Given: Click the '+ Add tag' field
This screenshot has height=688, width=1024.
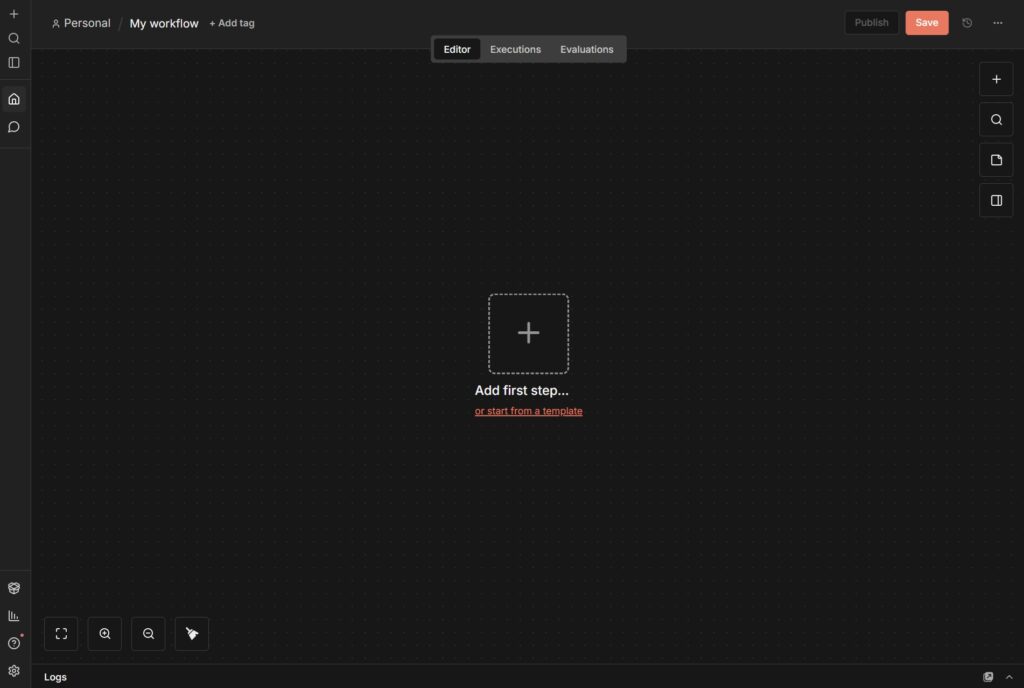Looking at the screenshot, I should click(x=232, y=23).
